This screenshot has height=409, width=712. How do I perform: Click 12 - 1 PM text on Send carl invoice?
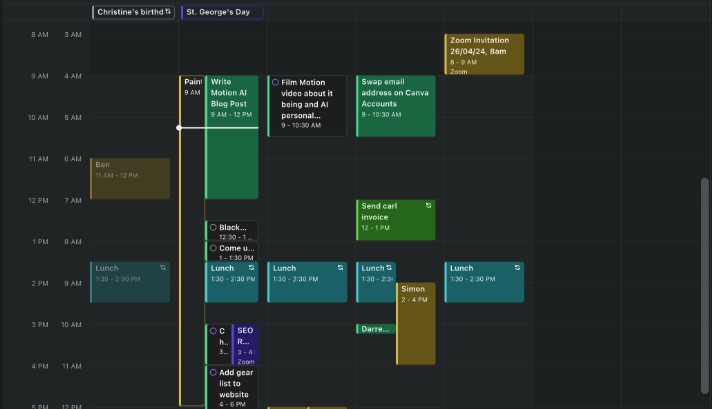coord(376,228)
